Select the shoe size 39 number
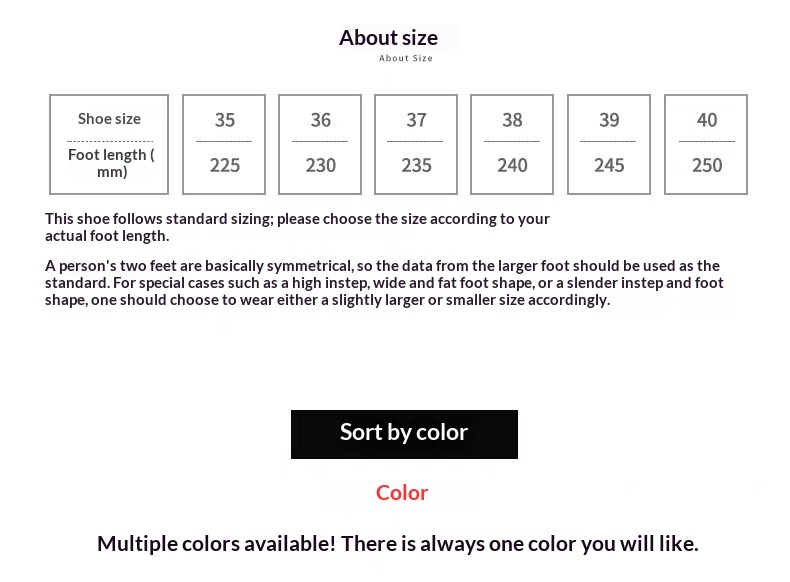Viewport: 790px width, 582px height. [609, 120]
